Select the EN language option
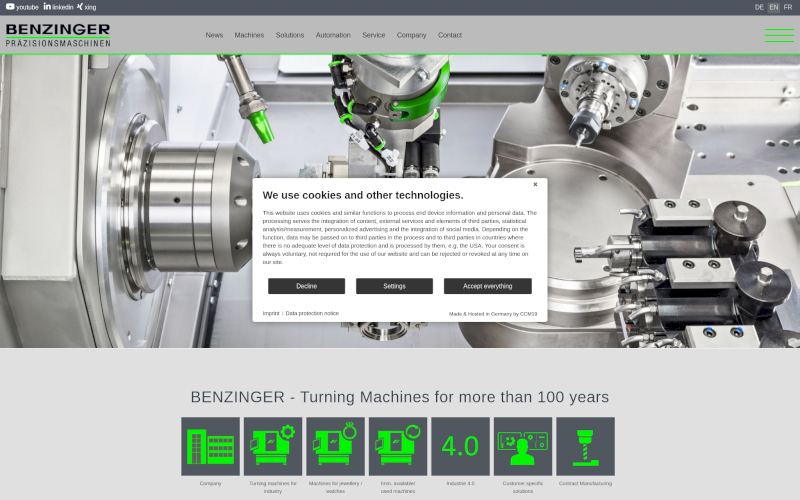Viewport: 800px width, 500px height. pos(773,7)
